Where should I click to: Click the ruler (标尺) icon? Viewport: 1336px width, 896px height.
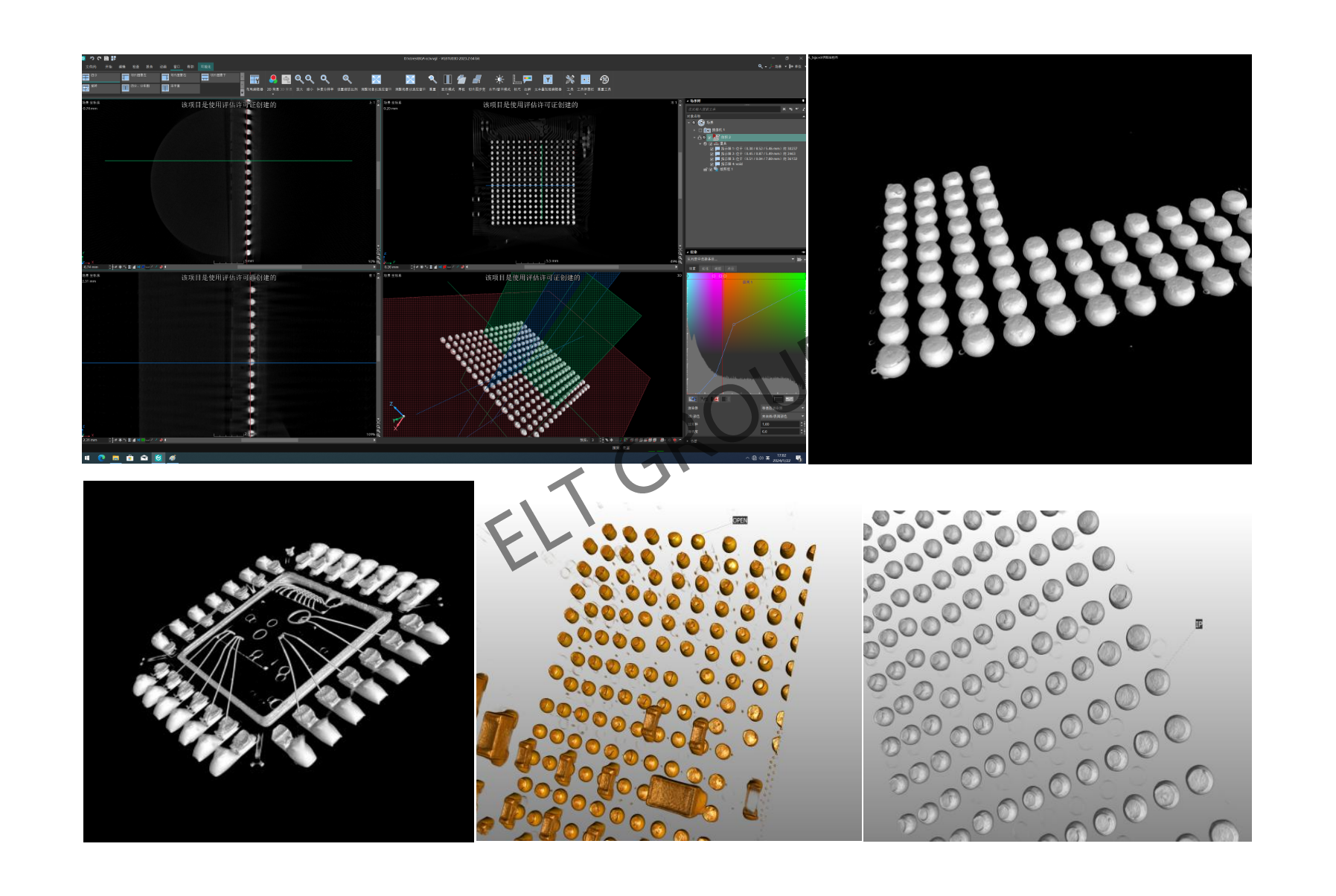(517, 79)
